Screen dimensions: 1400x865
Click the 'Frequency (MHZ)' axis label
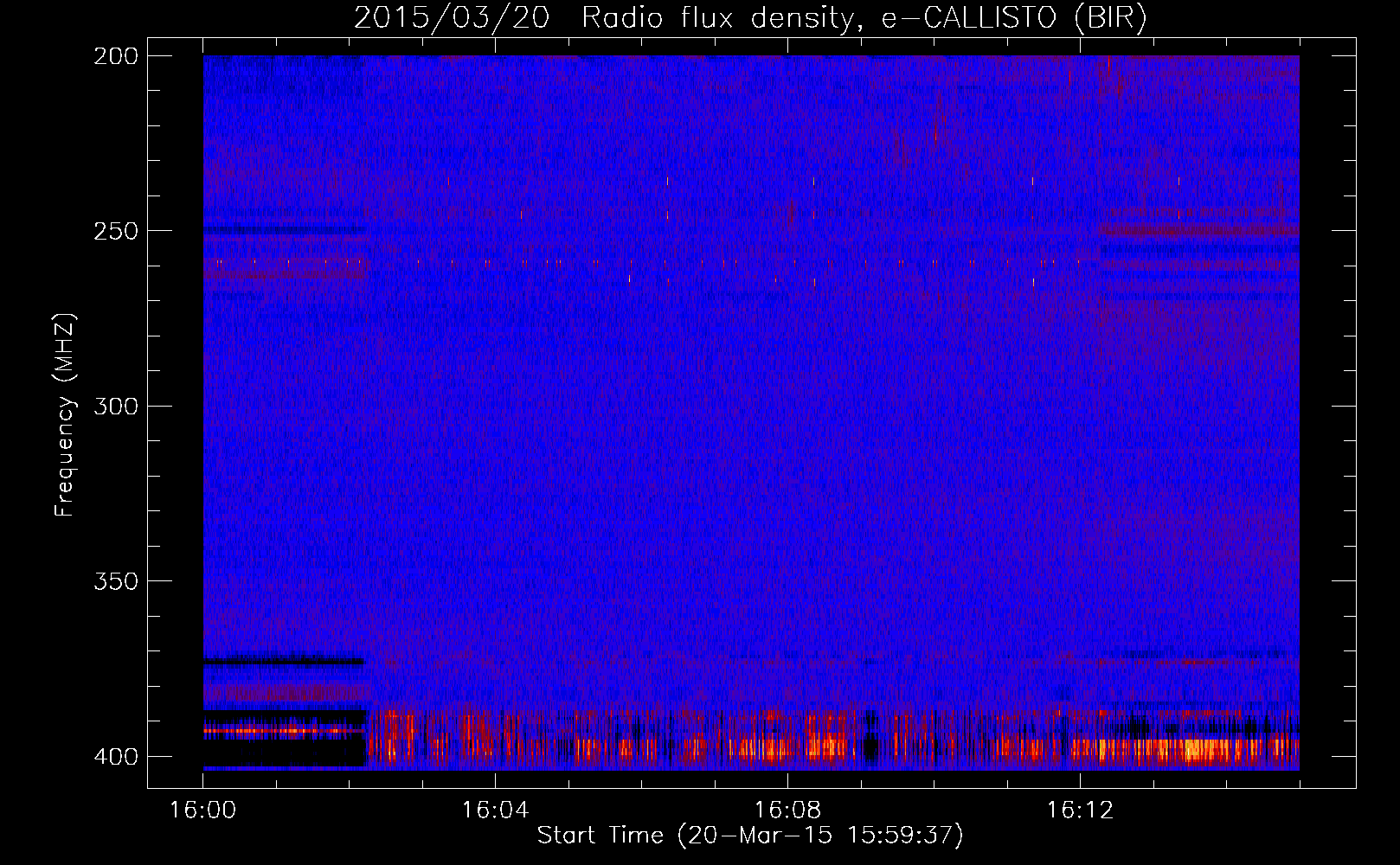click(65, 415)
